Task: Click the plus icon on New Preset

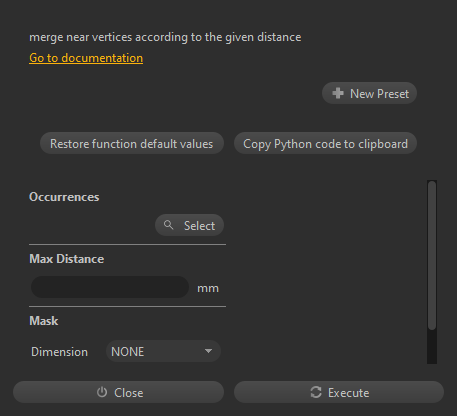Action: 338,93
